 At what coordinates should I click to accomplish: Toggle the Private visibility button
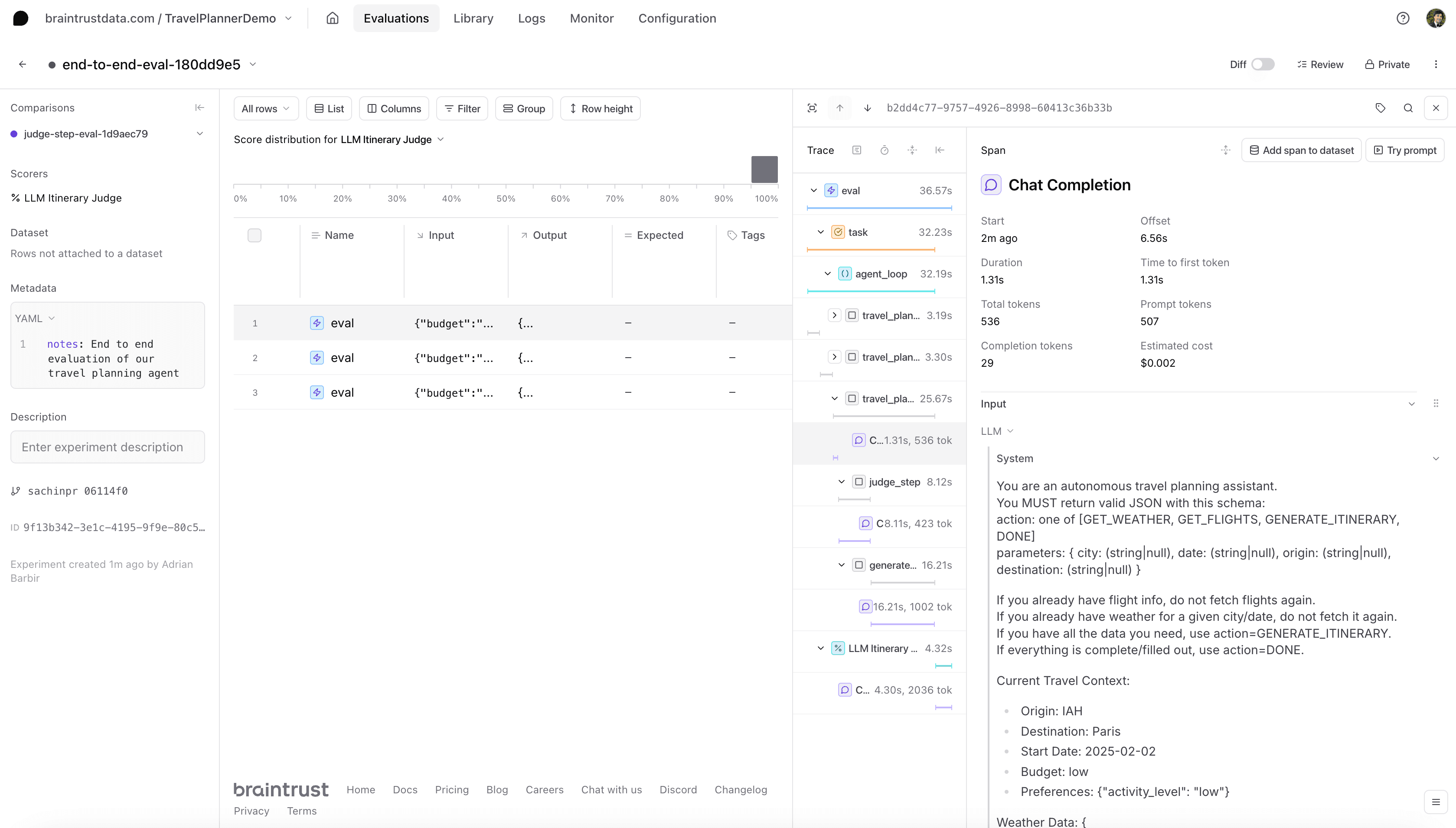(x=1387, y=64)
